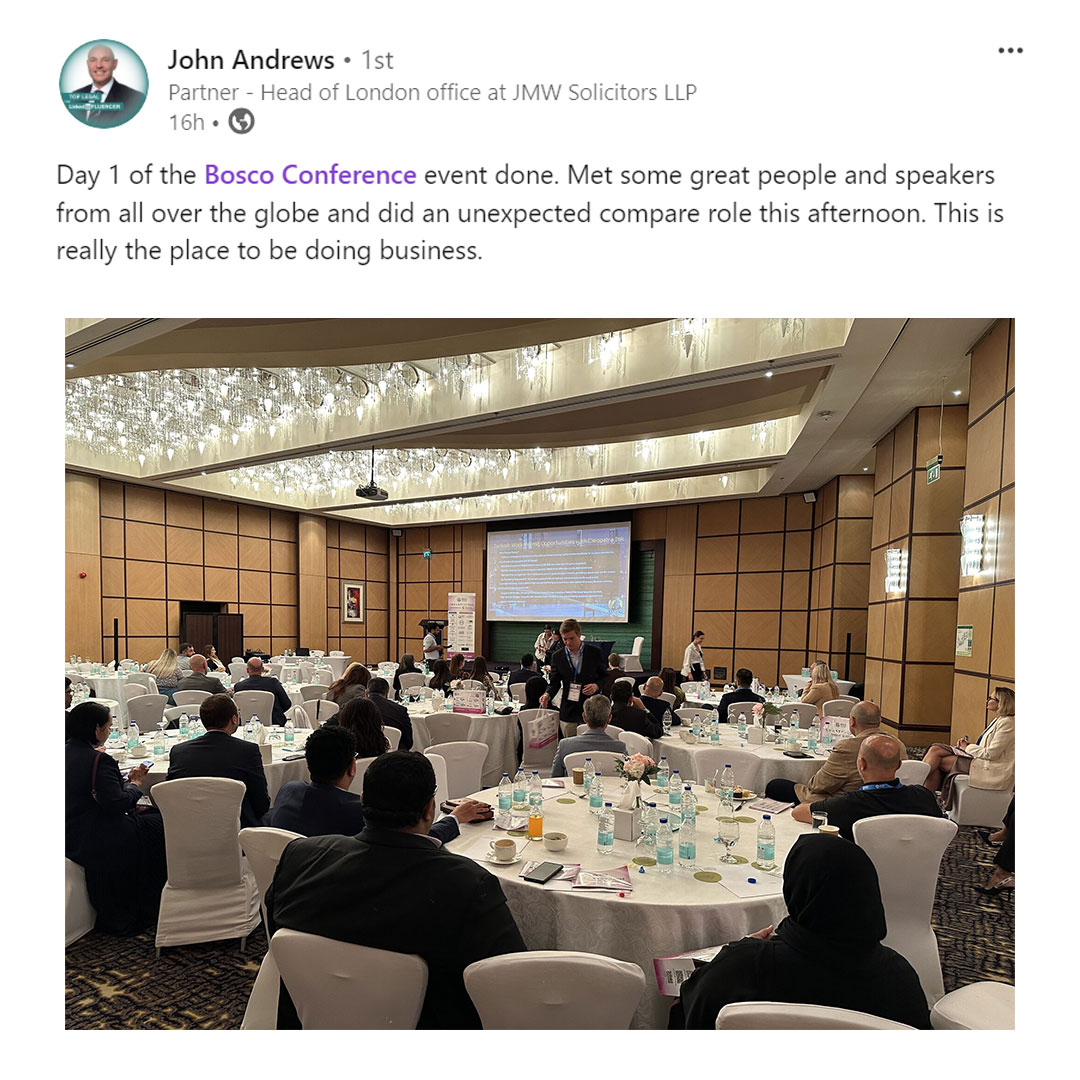This screenshot has height=1080, width=1080.
Task: Open John Andrews' round profile photo
Action: (x=104, y=83)
